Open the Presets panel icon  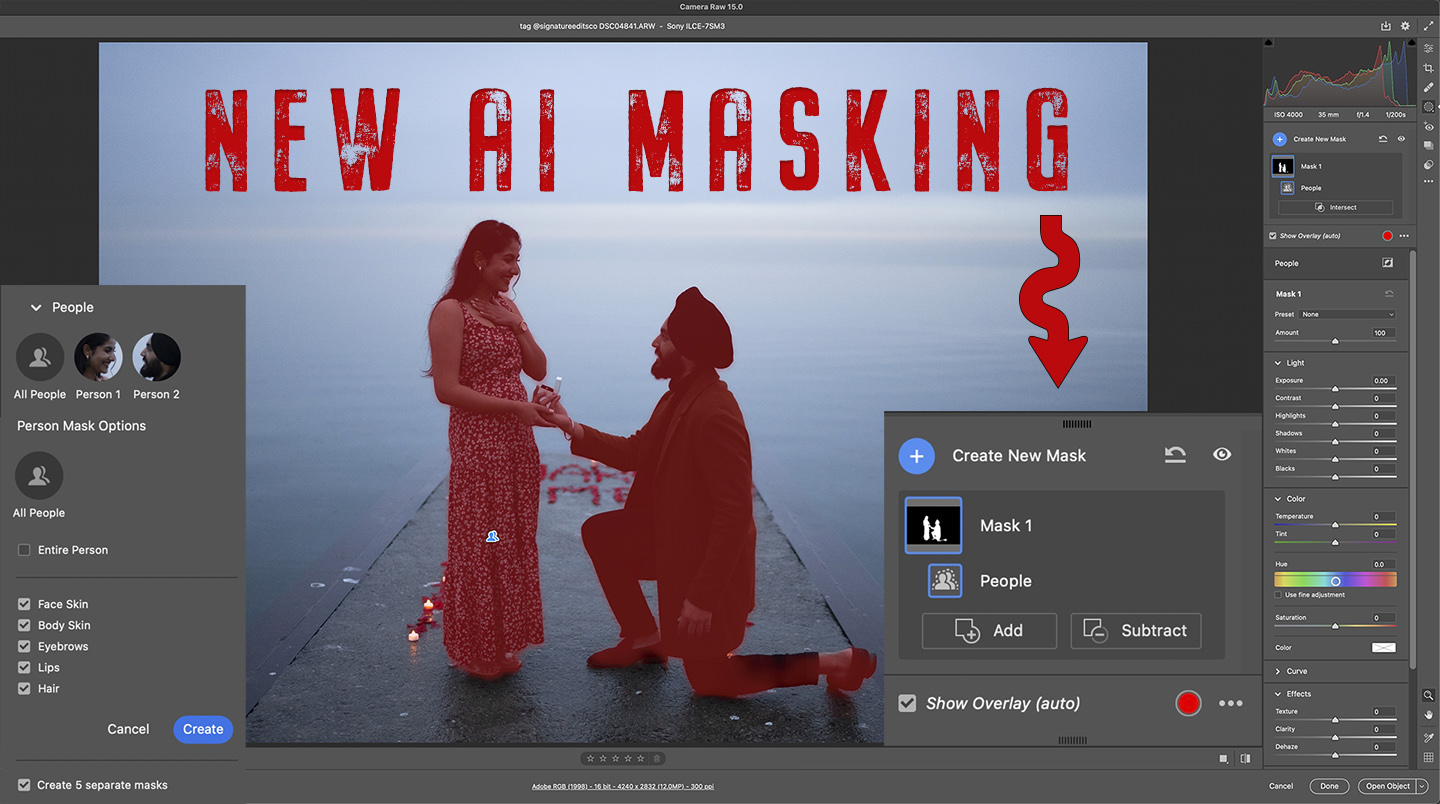point(1428,145)
